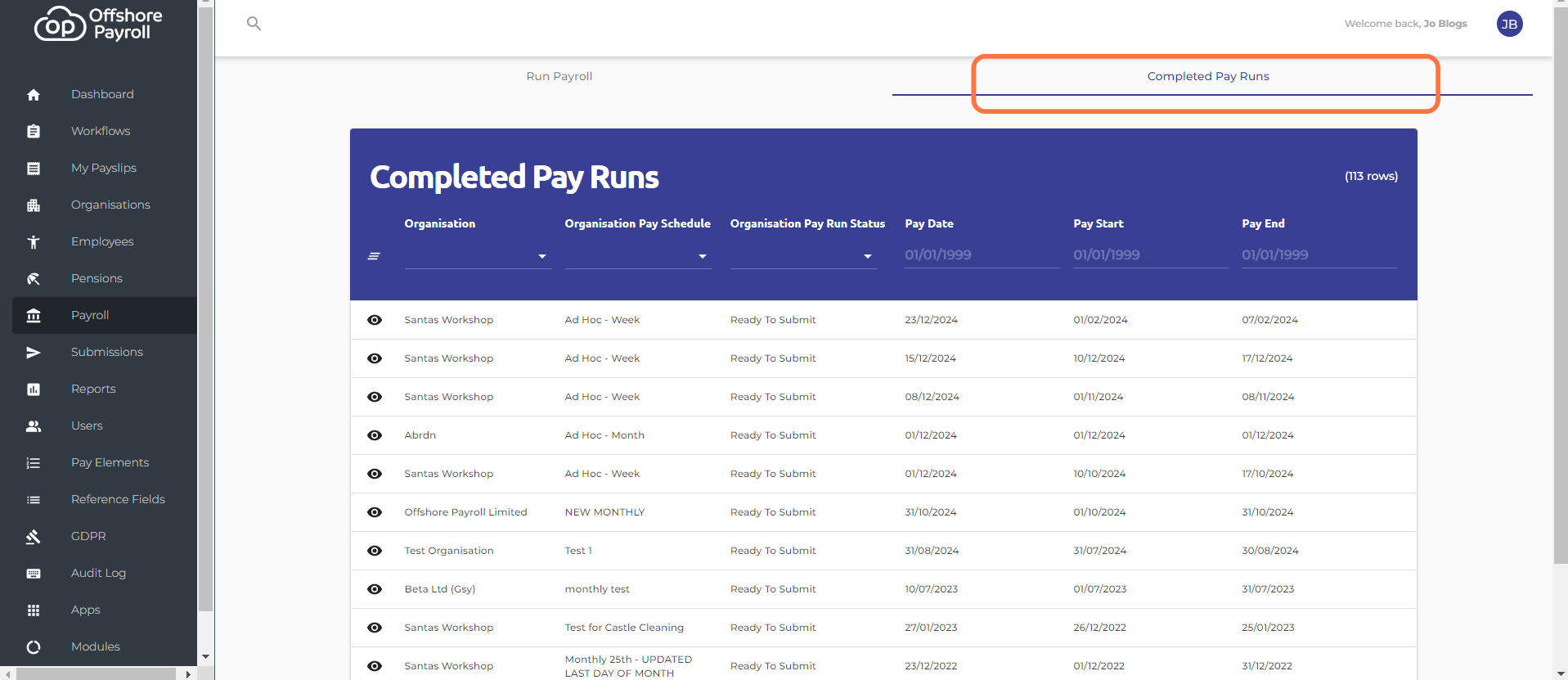Image resolution: width=1568 pixels, height=680 pixels.
Task: Open the Organisation filter dropdown
Action: [478, 256]
